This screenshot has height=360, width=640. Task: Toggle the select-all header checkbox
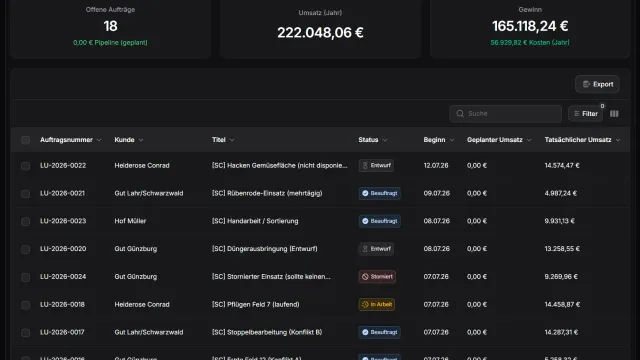[25, 140]
